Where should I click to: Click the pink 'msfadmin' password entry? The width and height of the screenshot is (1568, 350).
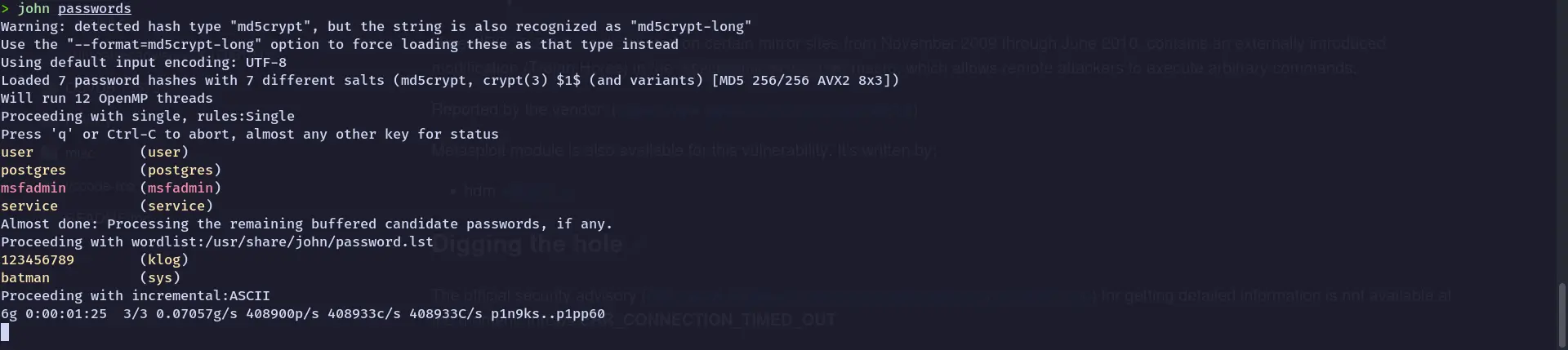[33, 188]
